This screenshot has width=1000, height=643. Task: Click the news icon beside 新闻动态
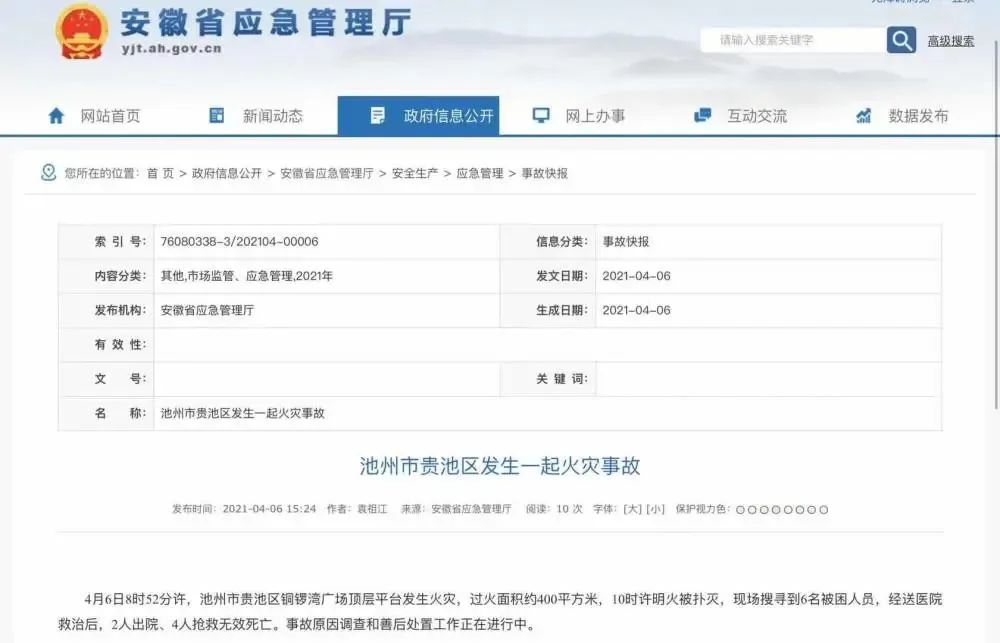click(217, 115)
